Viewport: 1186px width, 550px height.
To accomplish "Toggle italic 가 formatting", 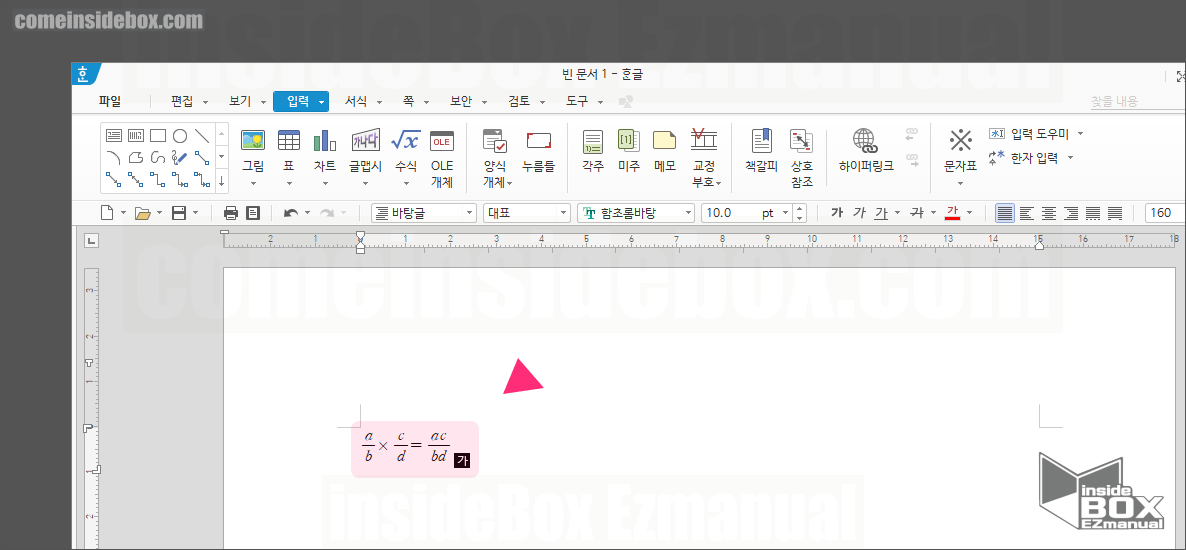I will 858,213.
